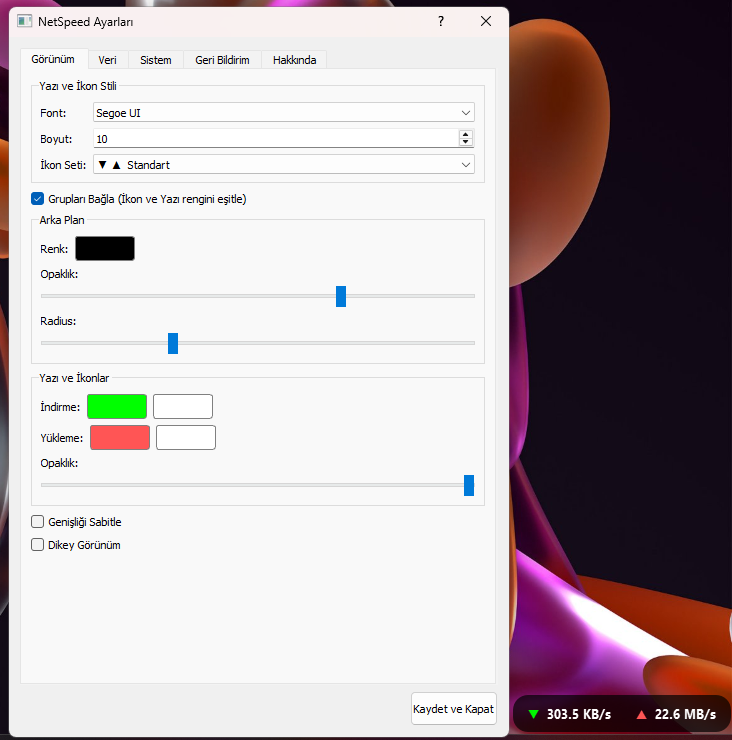Viewport: 732px width, 740px height.
Task: Open the Geri Bildirim tab
Action: coord(222,60)
